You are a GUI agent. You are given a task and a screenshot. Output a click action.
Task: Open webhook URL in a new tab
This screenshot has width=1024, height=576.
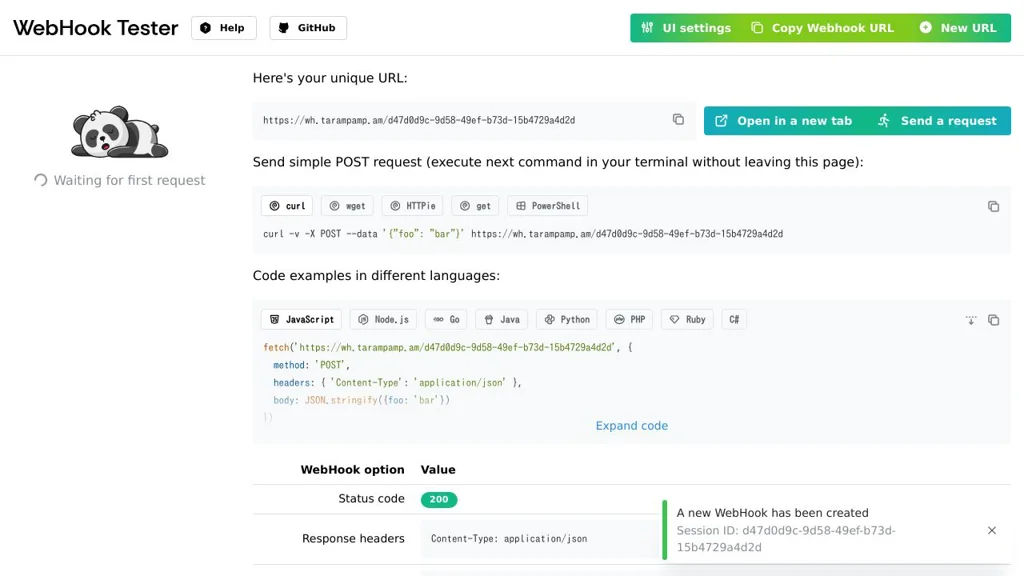coord(784,121)
